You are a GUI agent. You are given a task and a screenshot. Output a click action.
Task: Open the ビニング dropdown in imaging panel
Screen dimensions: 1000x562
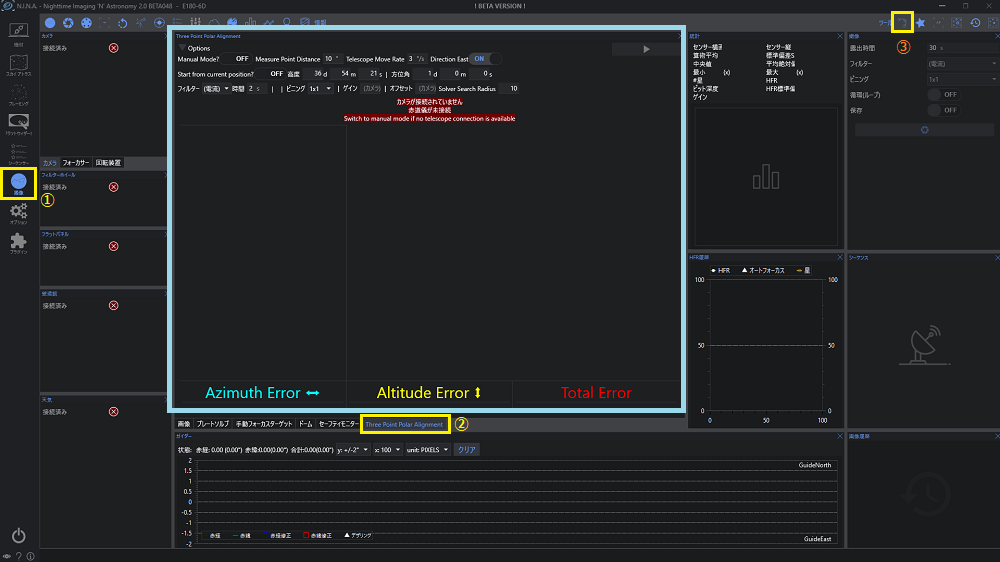click(x=962, y=79)
